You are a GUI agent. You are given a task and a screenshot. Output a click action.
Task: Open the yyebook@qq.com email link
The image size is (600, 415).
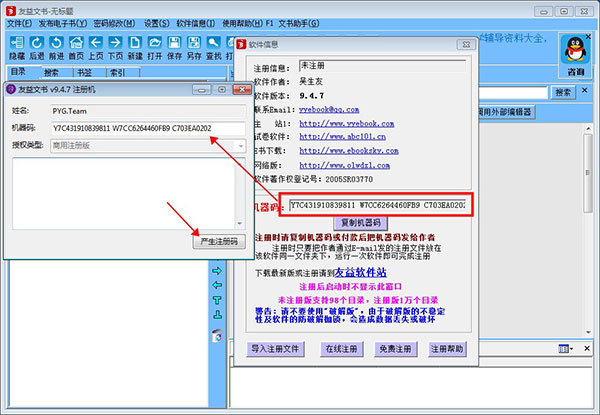(x=329, y=109)
